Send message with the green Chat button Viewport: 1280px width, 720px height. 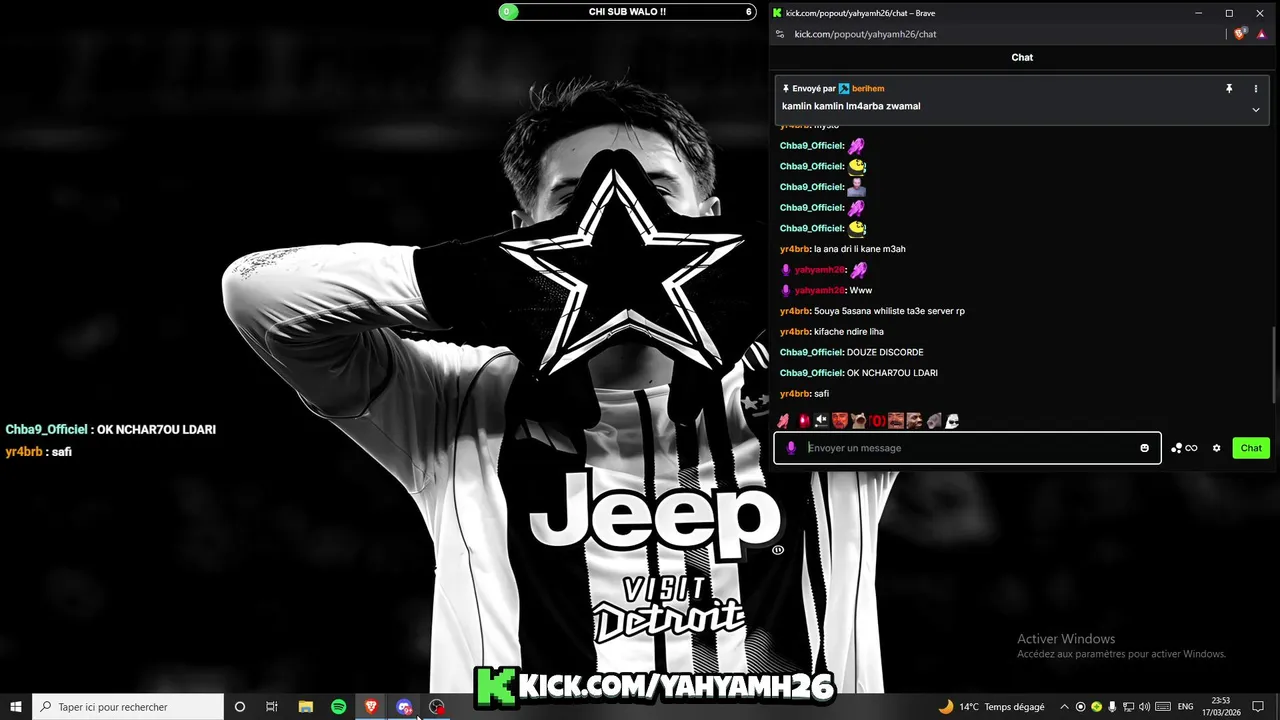(x=1251, y=448)
